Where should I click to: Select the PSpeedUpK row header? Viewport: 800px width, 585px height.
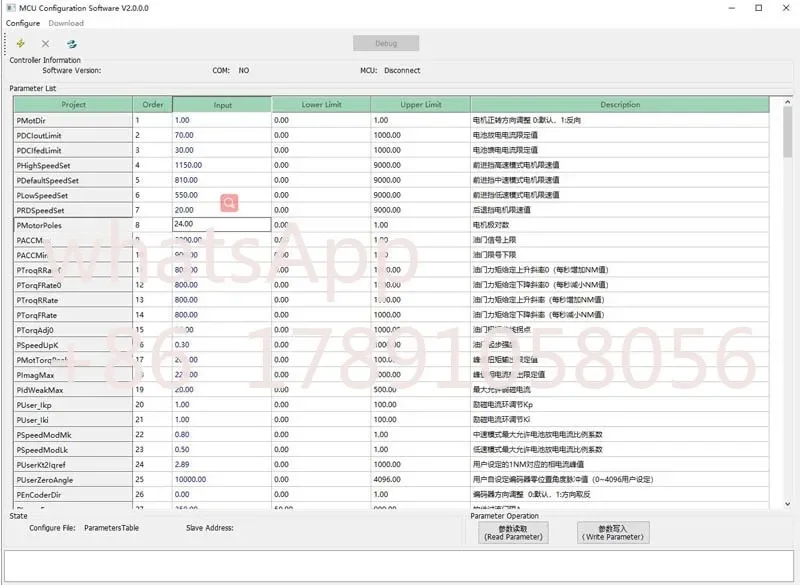(x=73, y=345)
